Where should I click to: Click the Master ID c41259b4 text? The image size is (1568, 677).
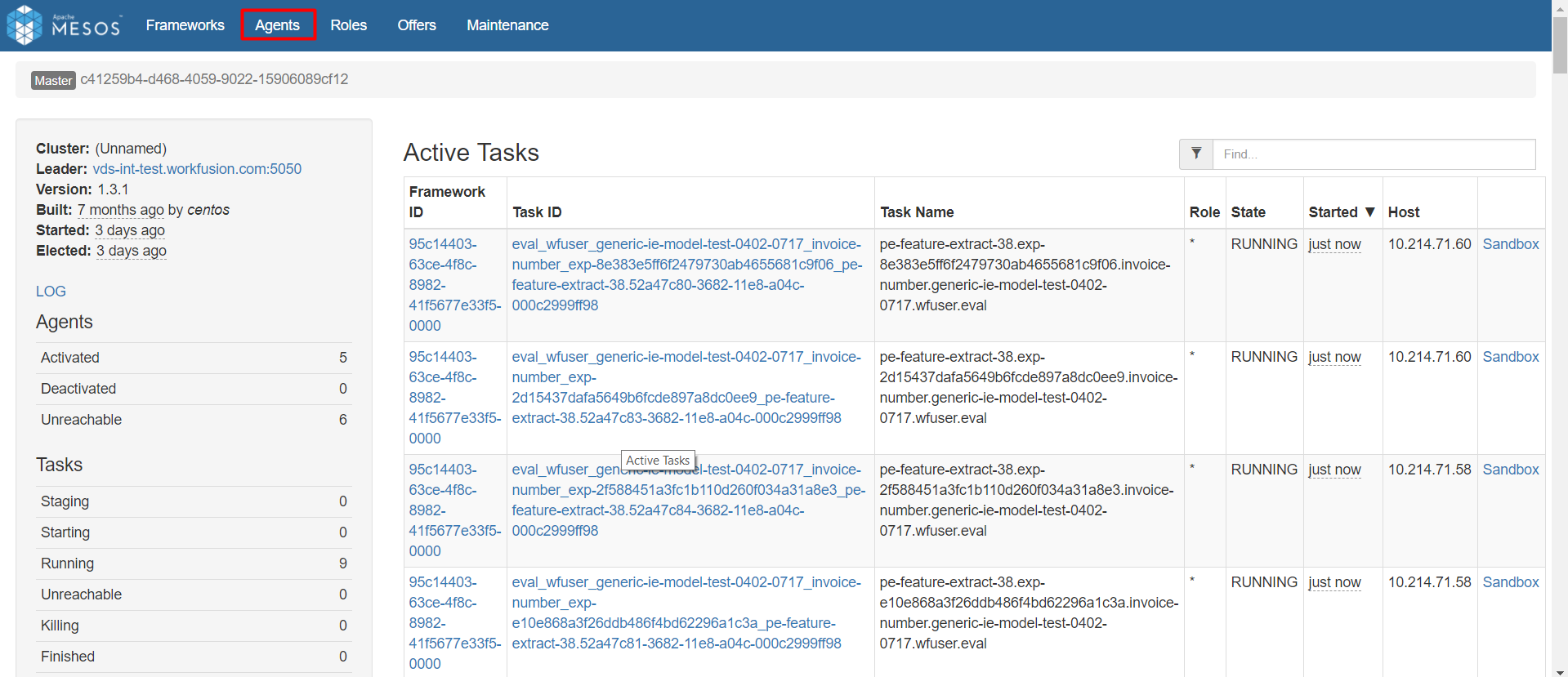pyautogui.click(x=214, y=79)
